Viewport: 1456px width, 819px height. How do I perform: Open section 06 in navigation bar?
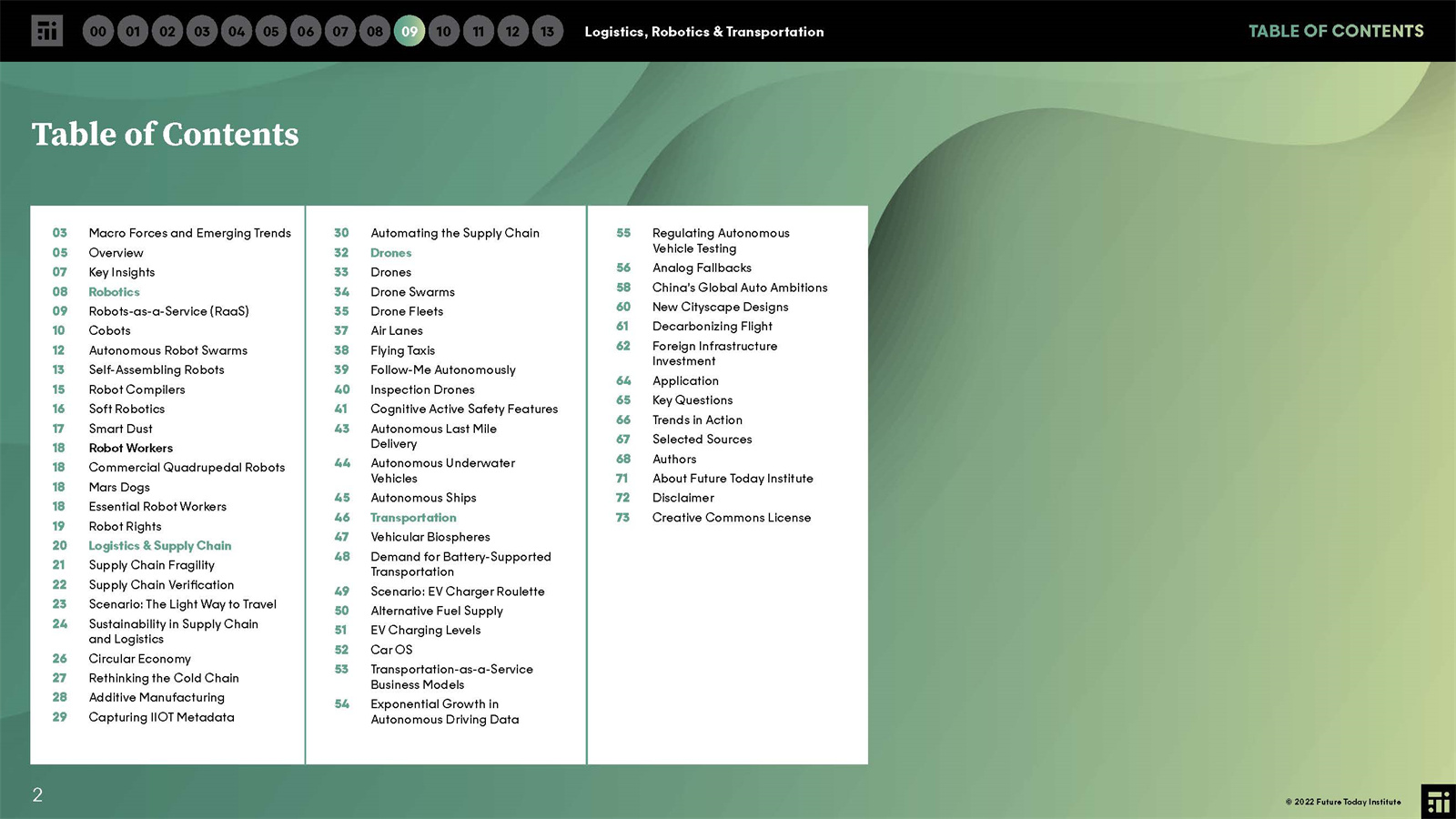[x=306, y=32]
